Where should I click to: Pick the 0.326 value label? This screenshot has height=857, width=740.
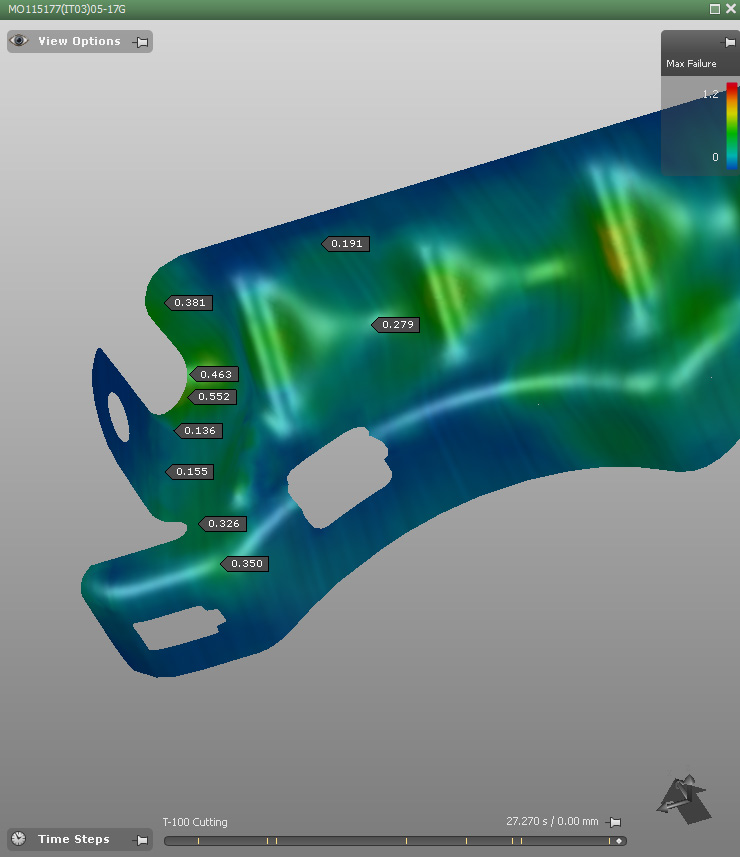tap(223, 524)
